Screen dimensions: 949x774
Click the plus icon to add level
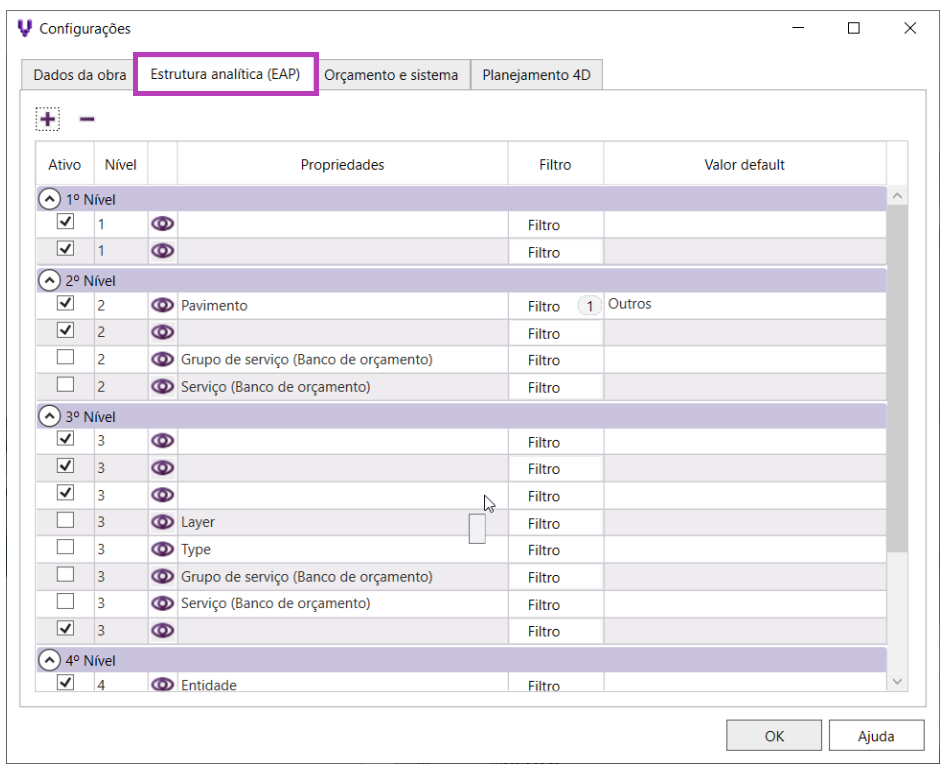click(x=47, y=119)
